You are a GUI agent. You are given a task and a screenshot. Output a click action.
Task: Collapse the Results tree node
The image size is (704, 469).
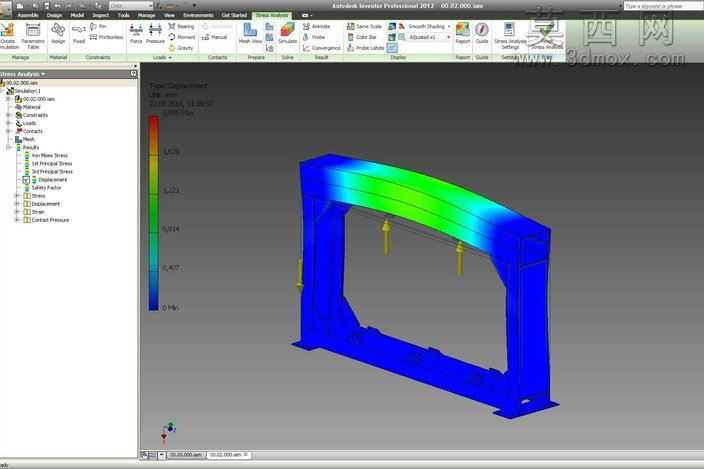tap(9, 148)
